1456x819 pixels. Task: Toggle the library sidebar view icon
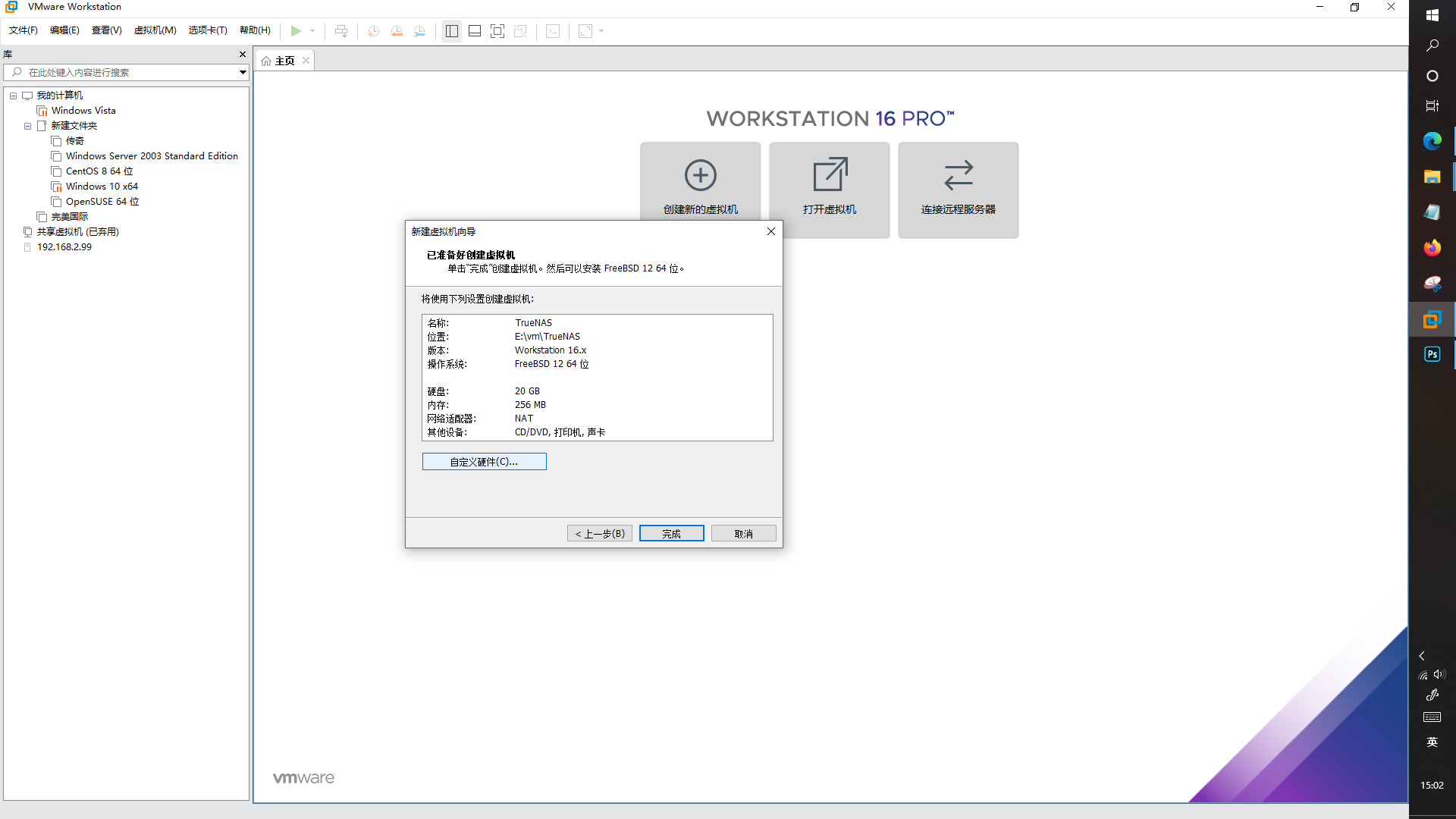point(452,31)
